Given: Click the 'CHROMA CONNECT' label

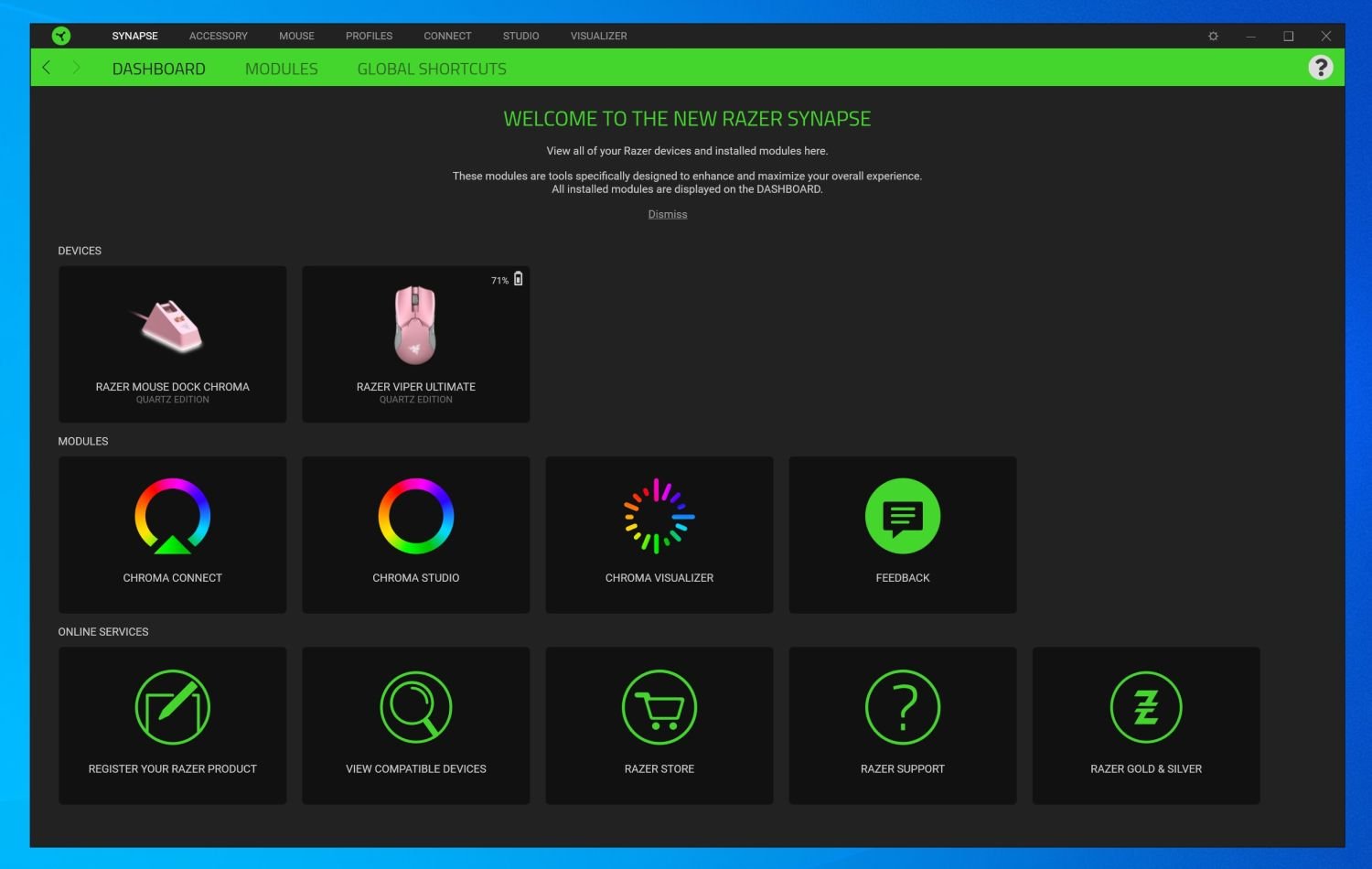Looking at the screenshot, I should [x=173, y=578].
